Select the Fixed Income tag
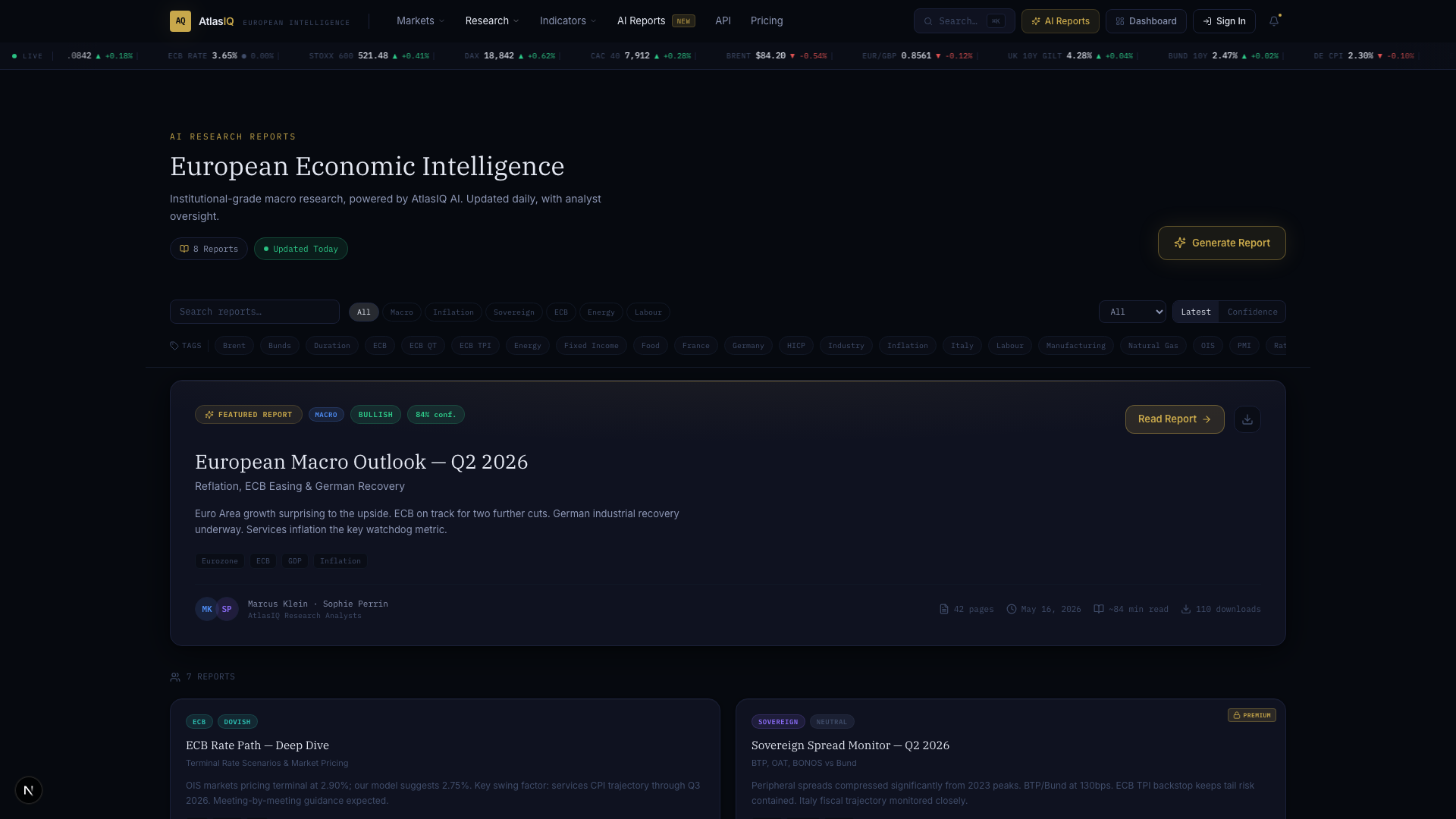The image size is (1456, 819). 591,346
